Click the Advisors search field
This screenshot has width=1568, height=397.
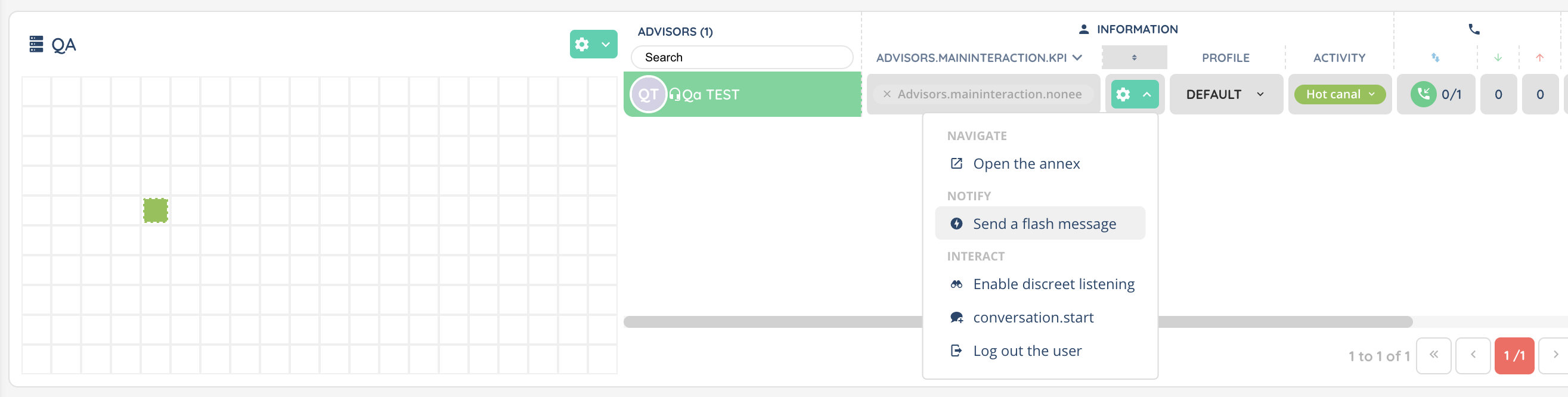tap(742, 57)
